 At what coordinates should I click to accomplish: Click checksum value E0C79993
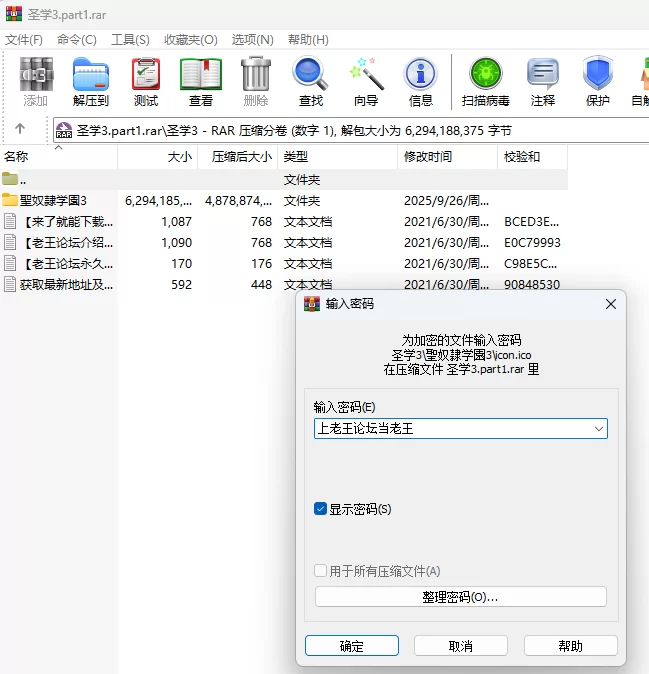click(x=532, y=242)
